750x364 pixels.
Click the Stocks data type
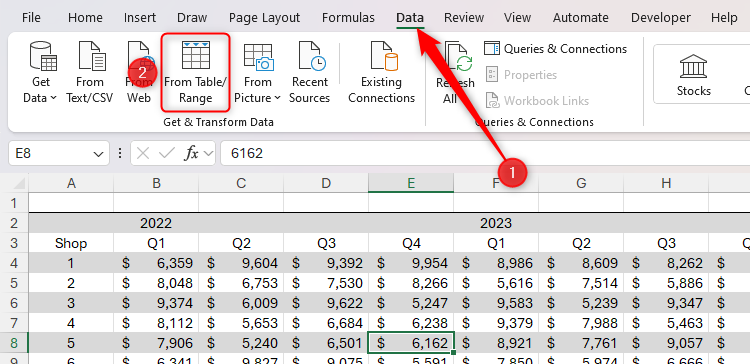pos(694,74)
